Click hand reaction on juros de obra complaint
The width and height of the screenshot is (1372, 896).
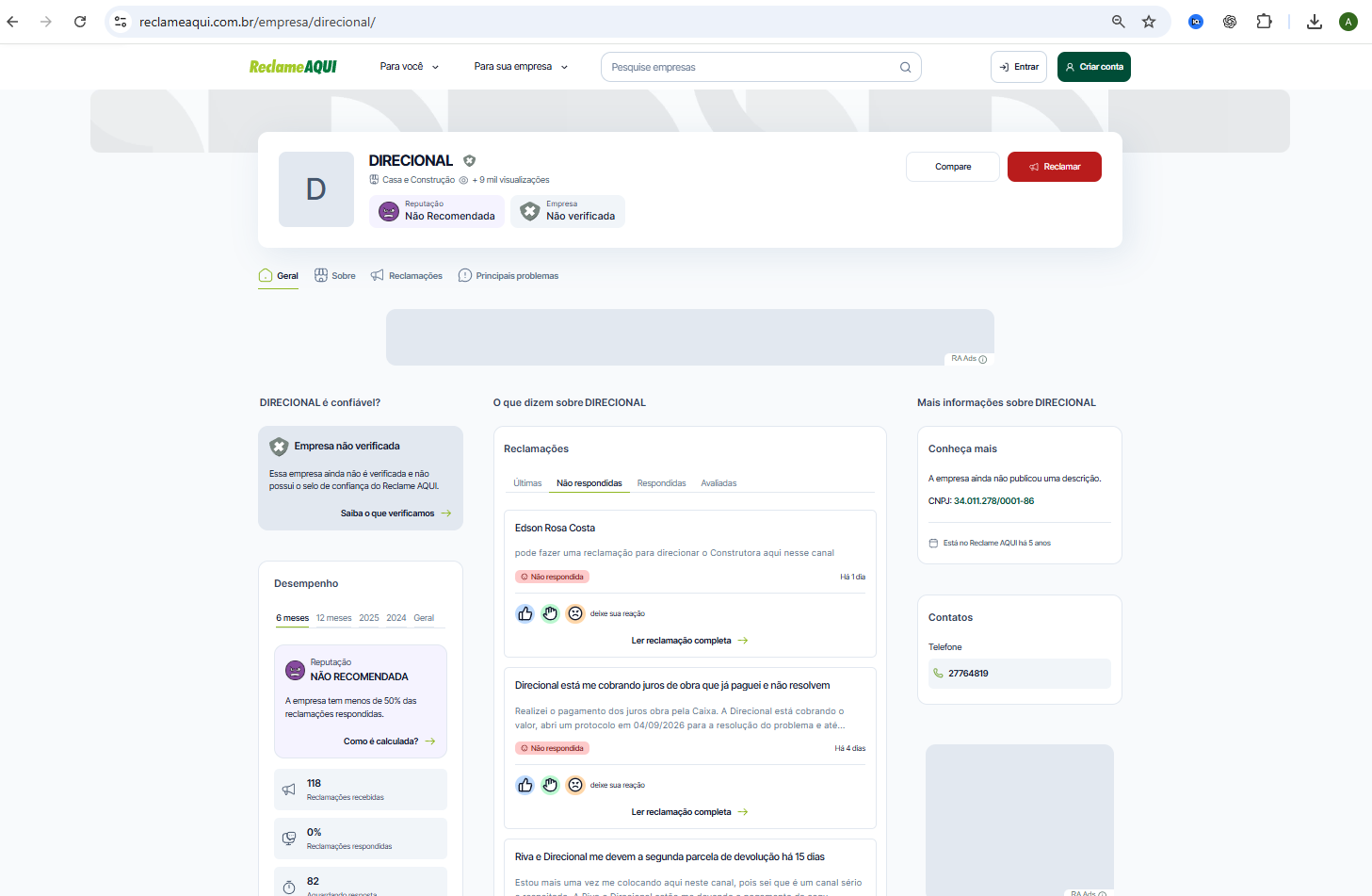pyautogui.click(x=550, y=785)
